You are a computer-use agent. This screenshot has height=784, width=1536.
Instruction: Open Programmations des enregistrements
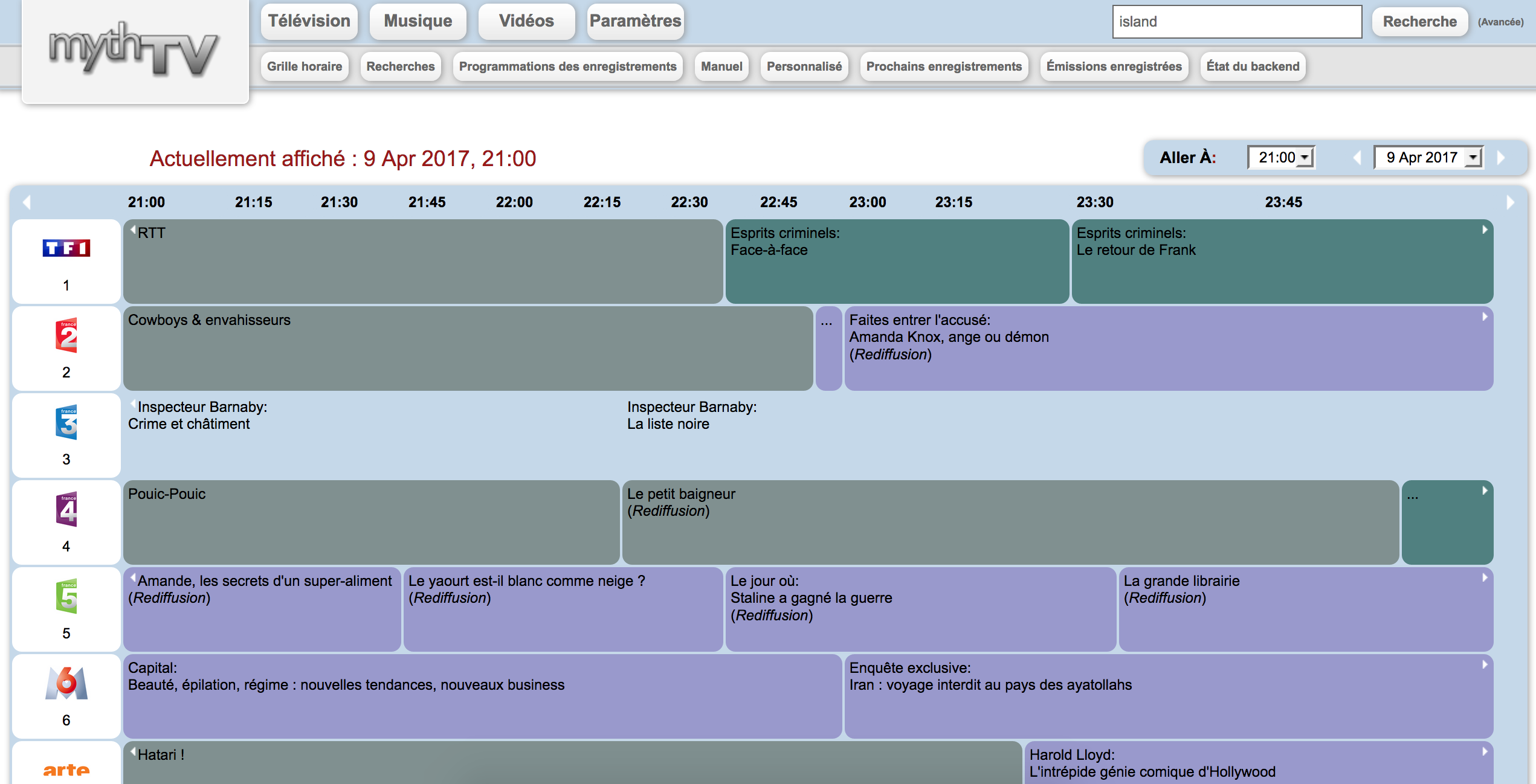click(568, 66)
